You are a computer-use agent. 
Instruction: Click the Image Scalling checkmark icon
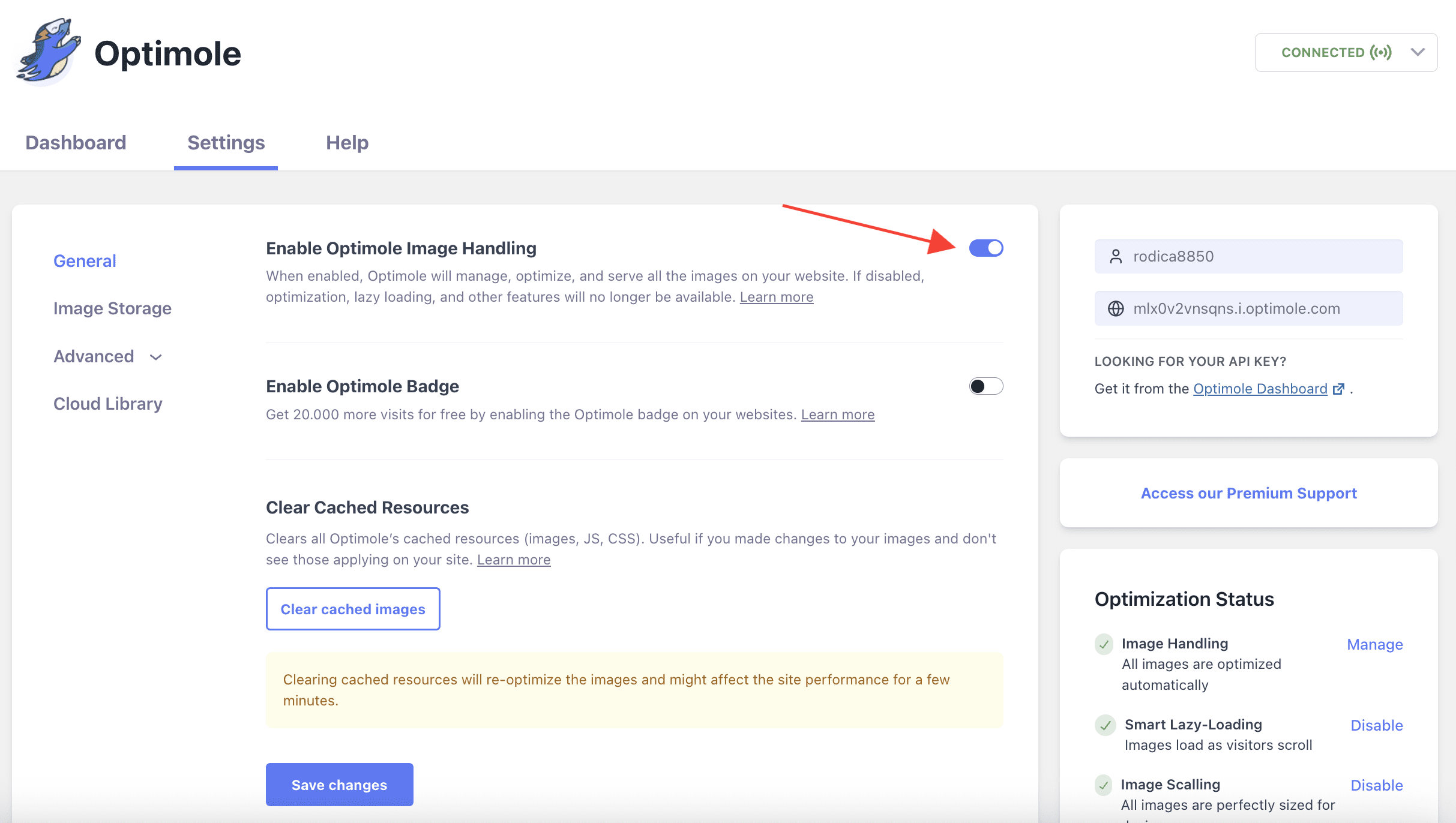tap(1104, 785)
